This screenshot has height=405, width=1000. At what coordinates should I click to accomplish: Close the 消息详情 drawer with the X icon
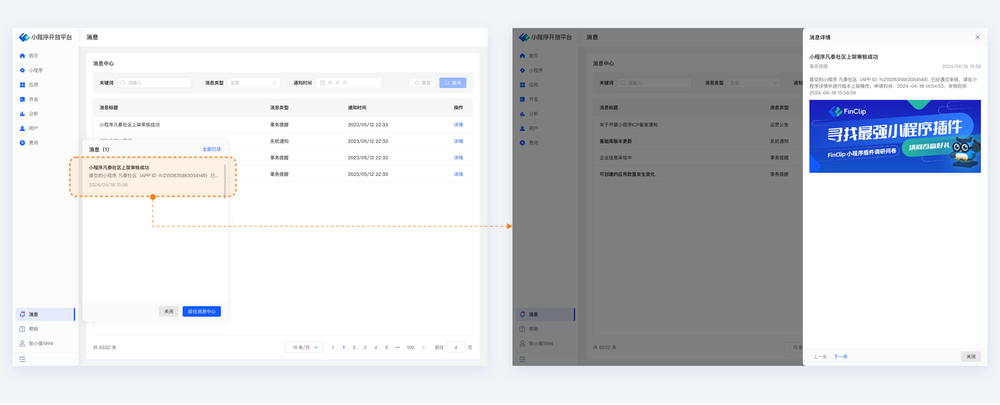coord(977,38)
